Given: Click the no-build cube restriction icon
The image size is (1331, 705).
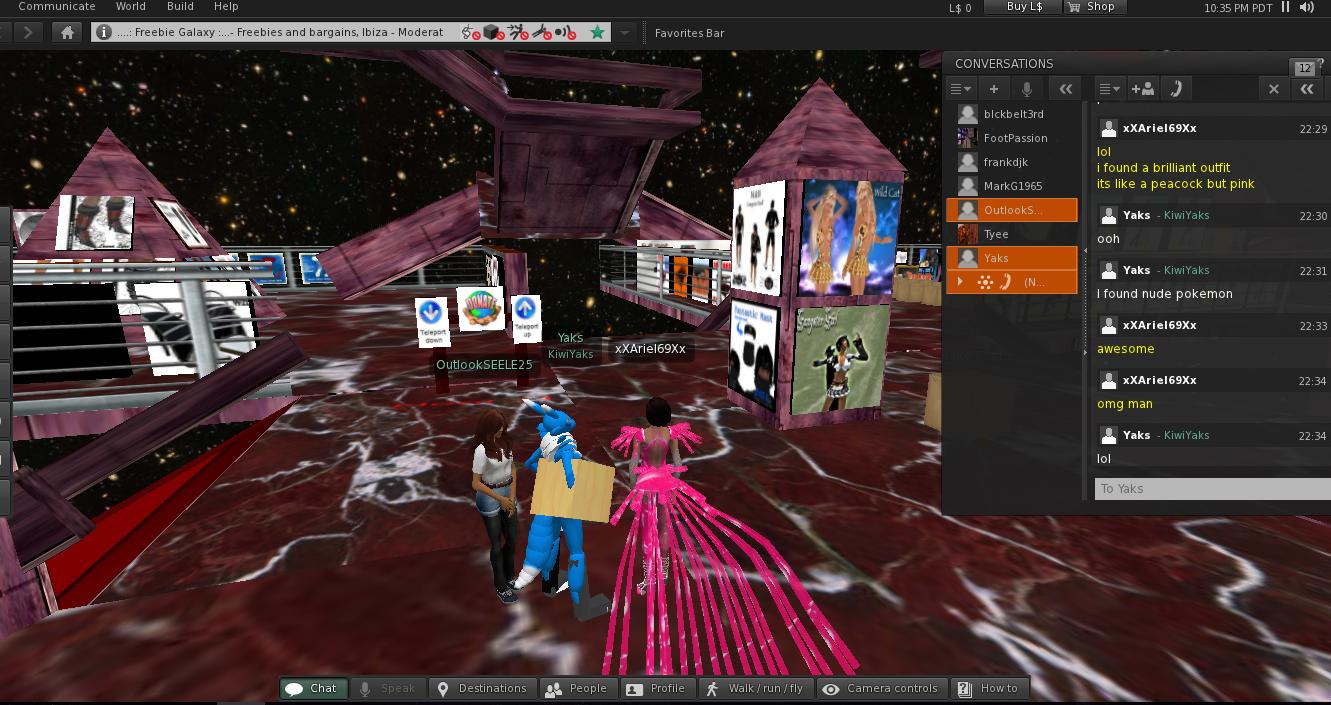Looking at the screenshot, I should tap(493, 32).
